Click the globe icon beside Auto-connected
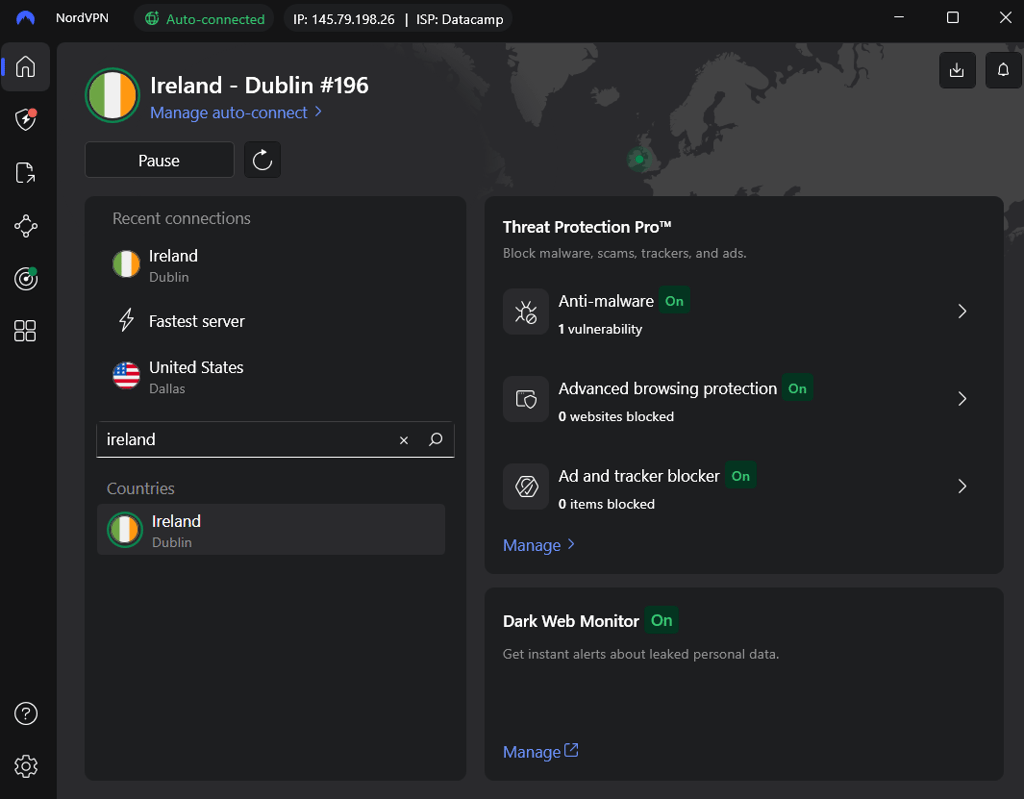 [x=152, y=18]
